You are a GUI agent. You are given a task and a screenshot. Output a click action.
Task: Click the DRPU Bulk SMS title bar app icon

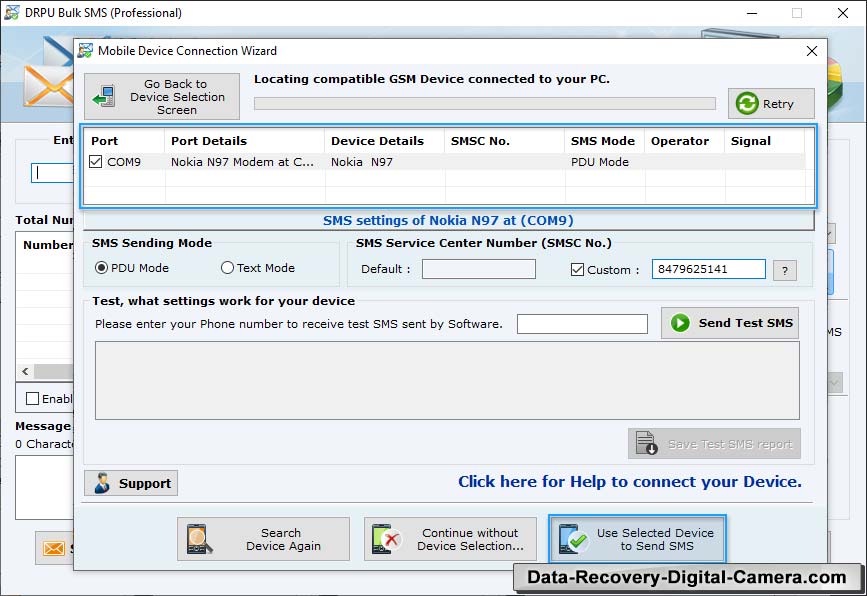(11, 12)
